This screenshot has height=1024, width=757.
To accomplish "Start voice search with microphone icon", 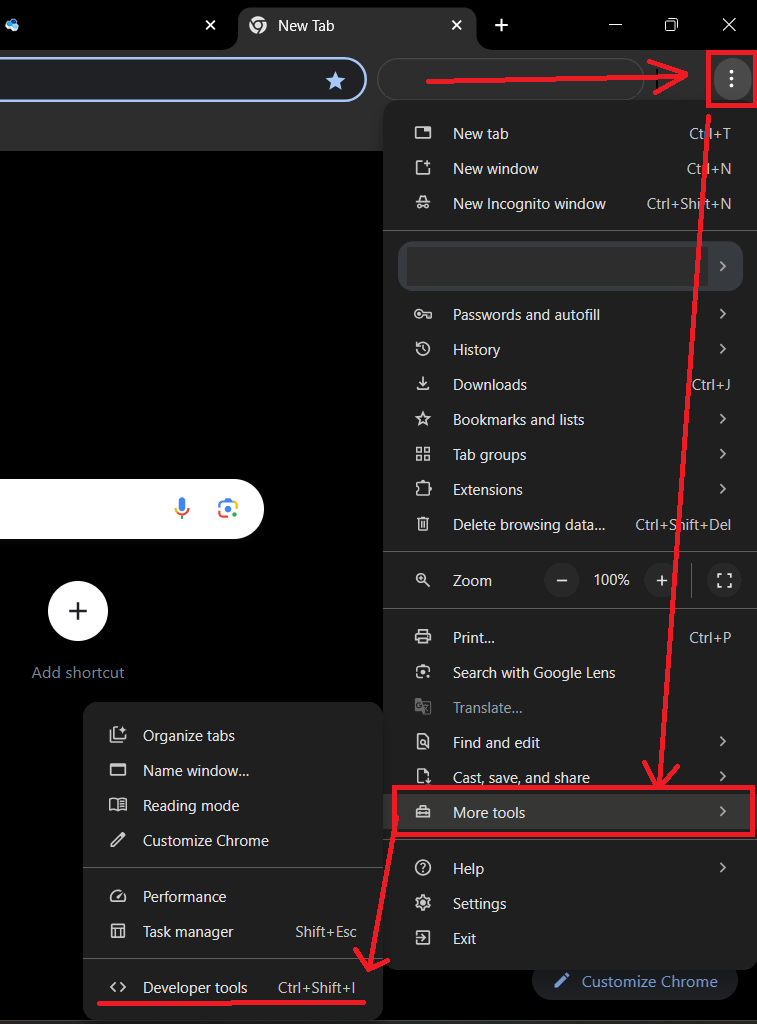I will click(182, 508).
